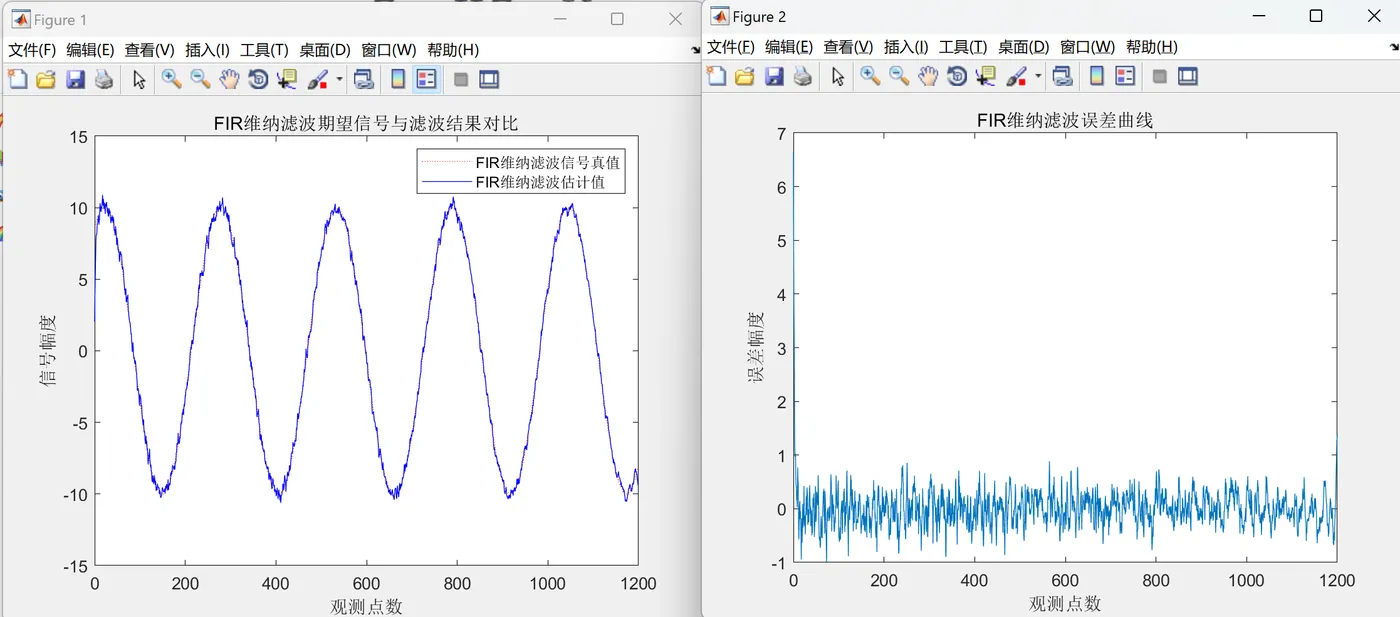Viewport: 1400px width, 617px height.
Task: Open 查看(V) menu in Figure 2
Action: (x=849, y=47)
